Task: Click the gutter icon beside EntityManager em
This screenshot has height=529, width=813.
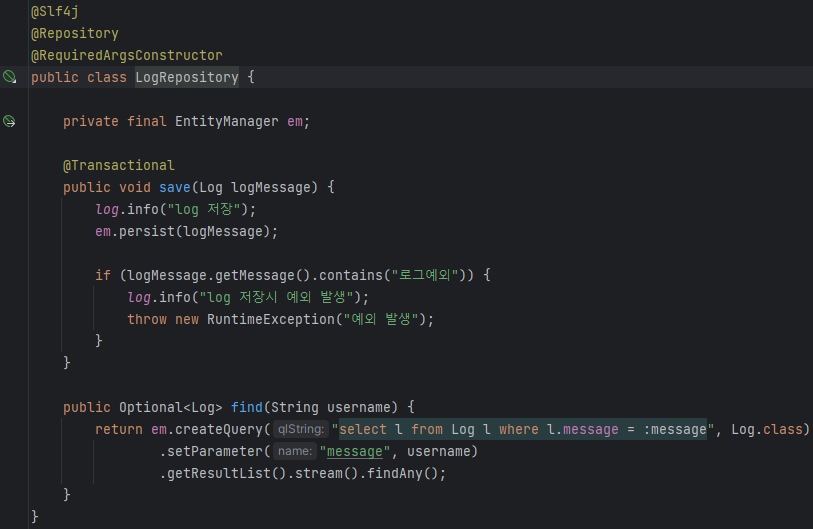Action: click(x=9, y=121)
